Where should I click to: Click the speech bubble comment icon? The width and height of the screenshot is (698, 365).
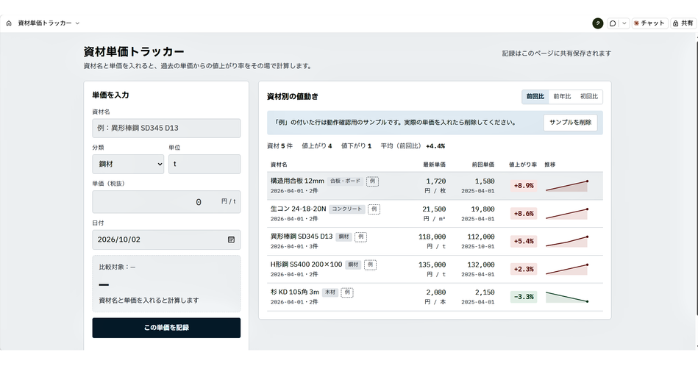click(613, 23)
